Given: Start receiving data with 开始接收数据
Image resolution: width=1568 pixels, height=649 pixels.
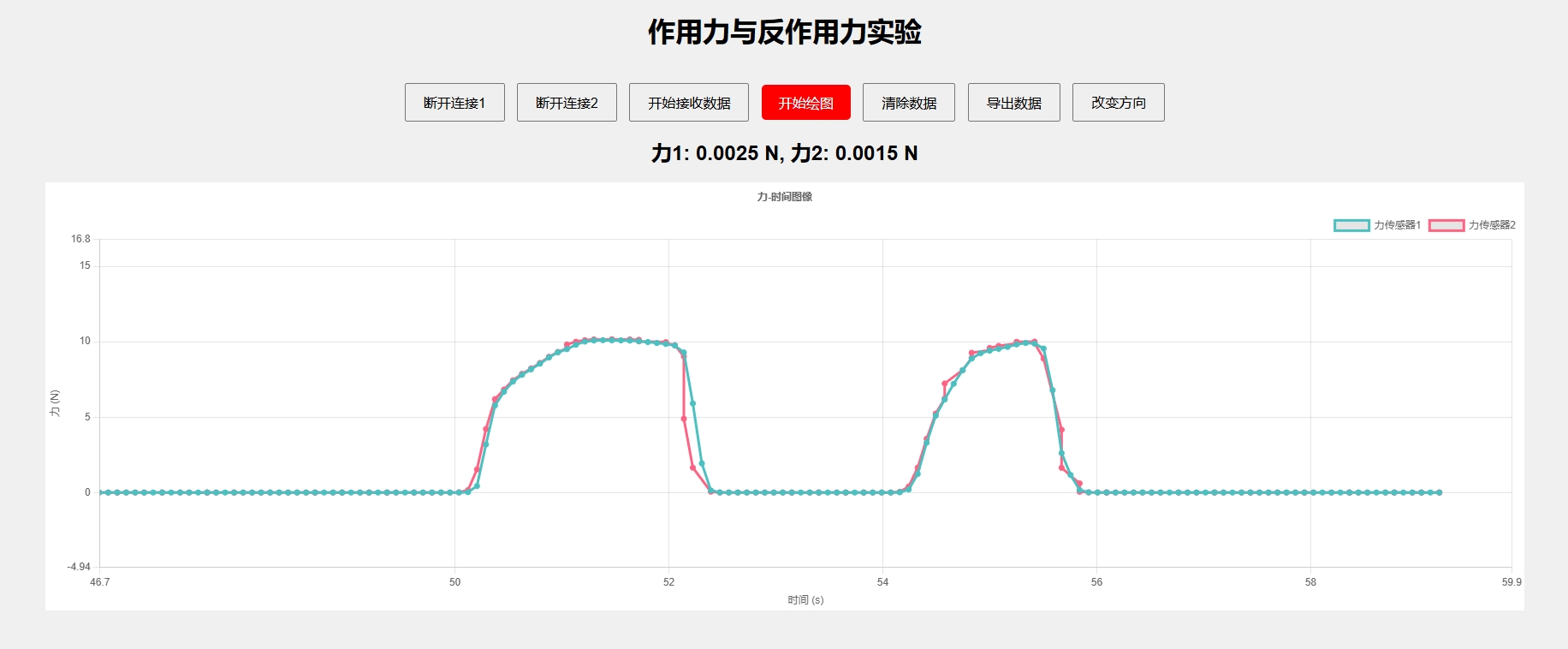Looking at the screenshot, I should click(x=688, y=103).
